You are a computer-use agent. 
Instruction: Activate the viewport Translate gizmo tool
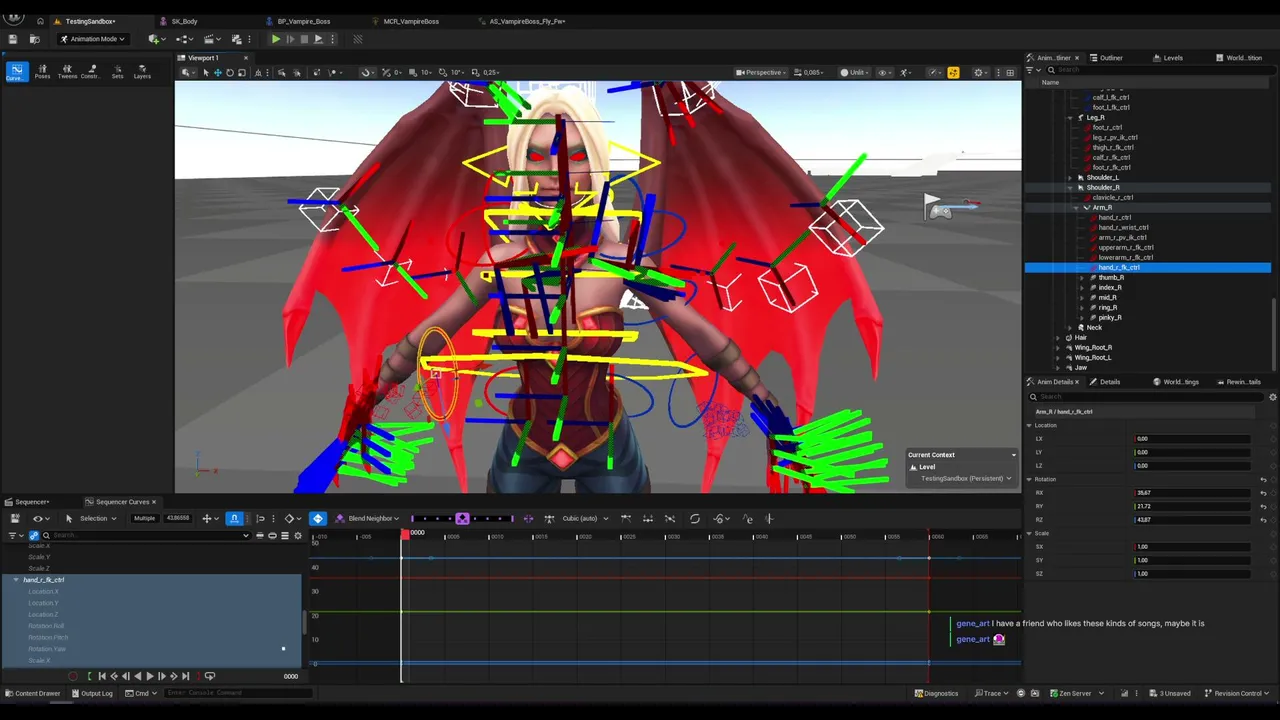218,72
